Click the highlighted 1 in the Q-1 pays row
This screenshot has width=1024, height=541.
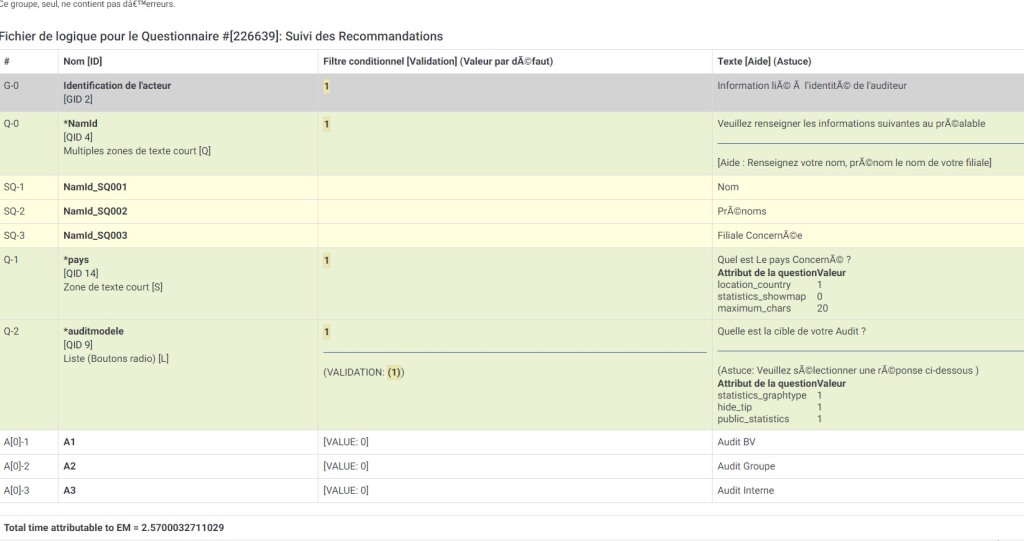click(326, 260)
